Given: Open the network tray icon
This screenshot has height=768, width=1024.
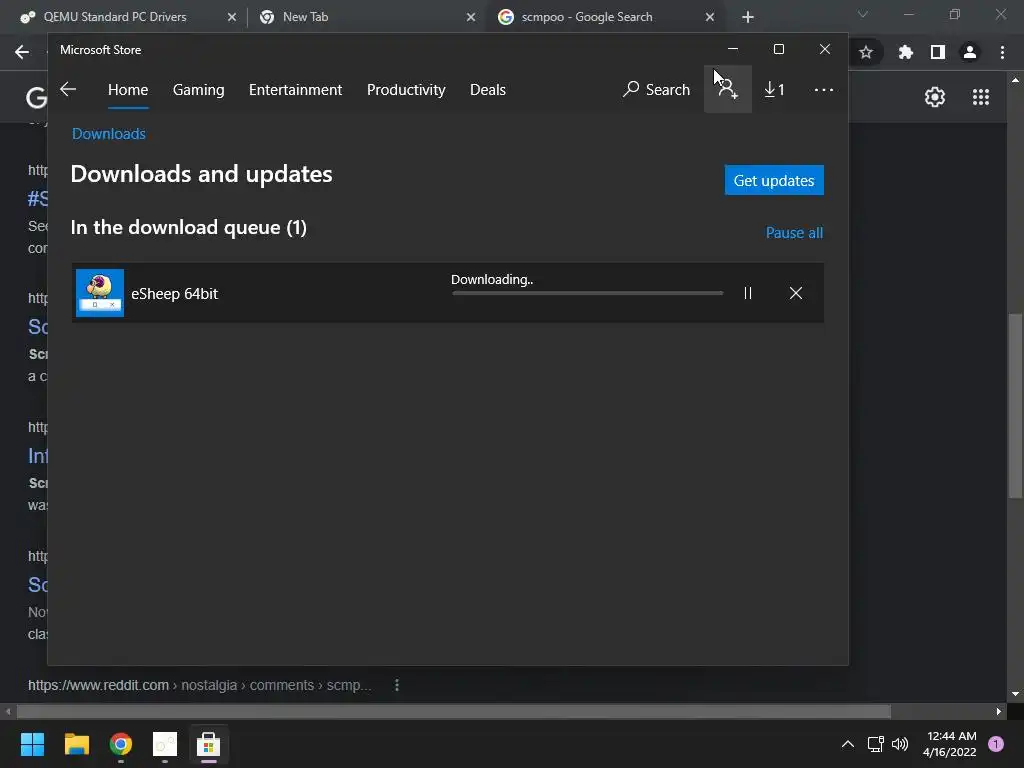Looking at the screenshot, I should click(876, 744).
